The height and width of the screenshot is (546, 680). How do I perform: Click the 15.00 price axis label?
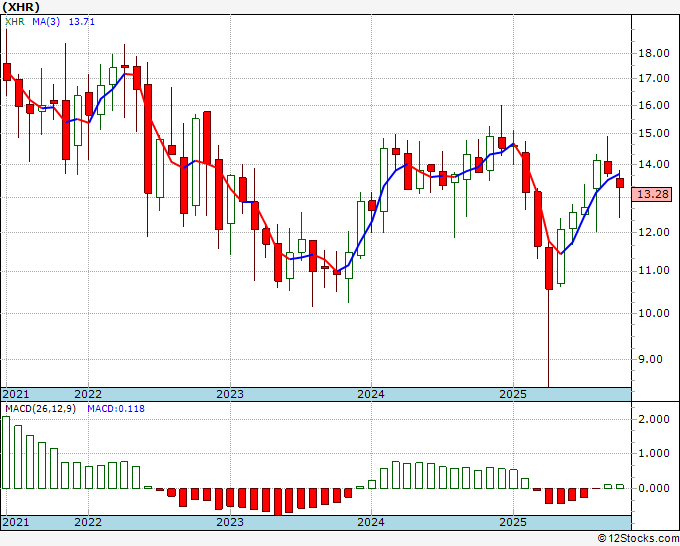[654, 134]
